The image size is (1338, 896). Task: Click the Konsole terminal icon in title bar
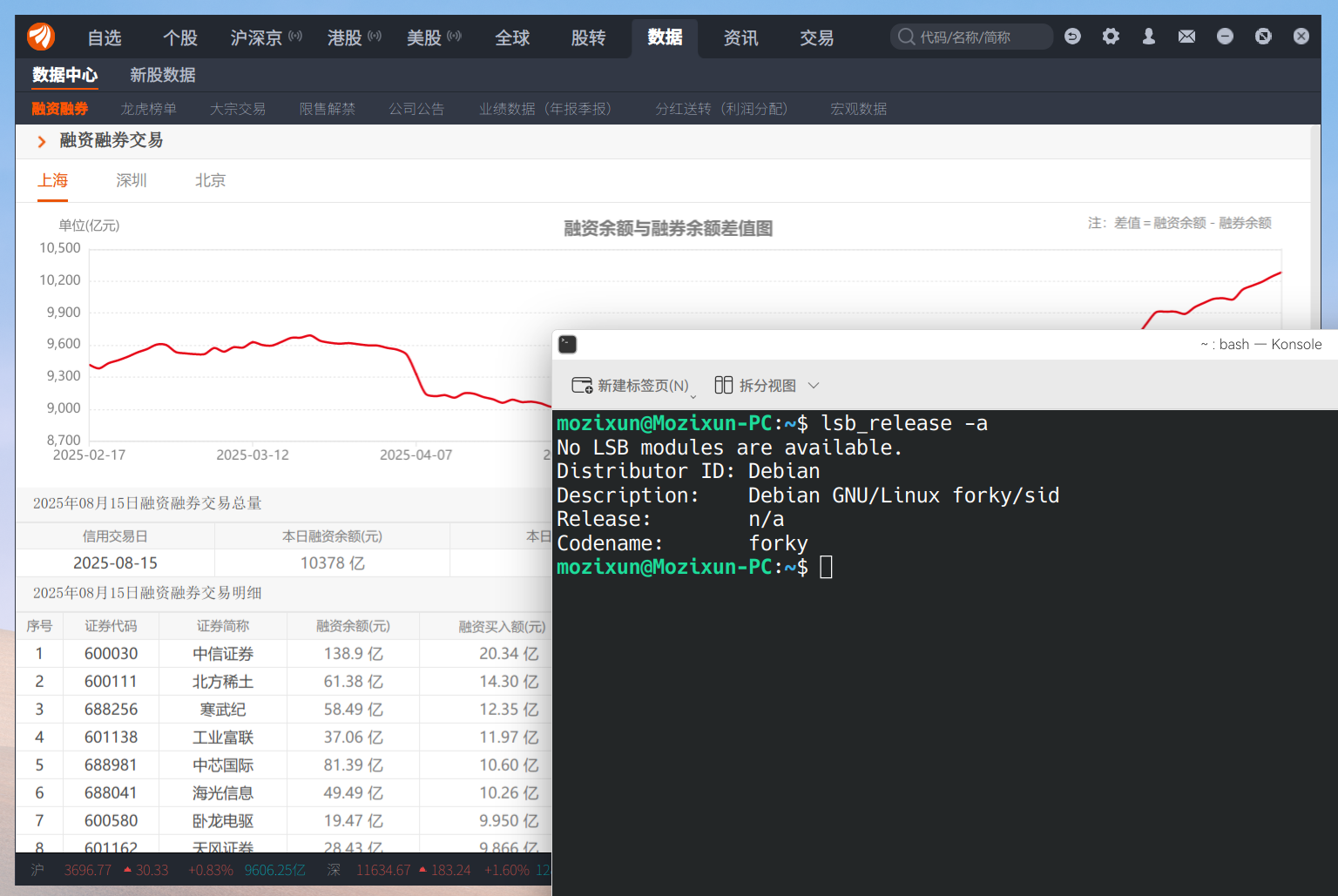[x=568, y=344]
